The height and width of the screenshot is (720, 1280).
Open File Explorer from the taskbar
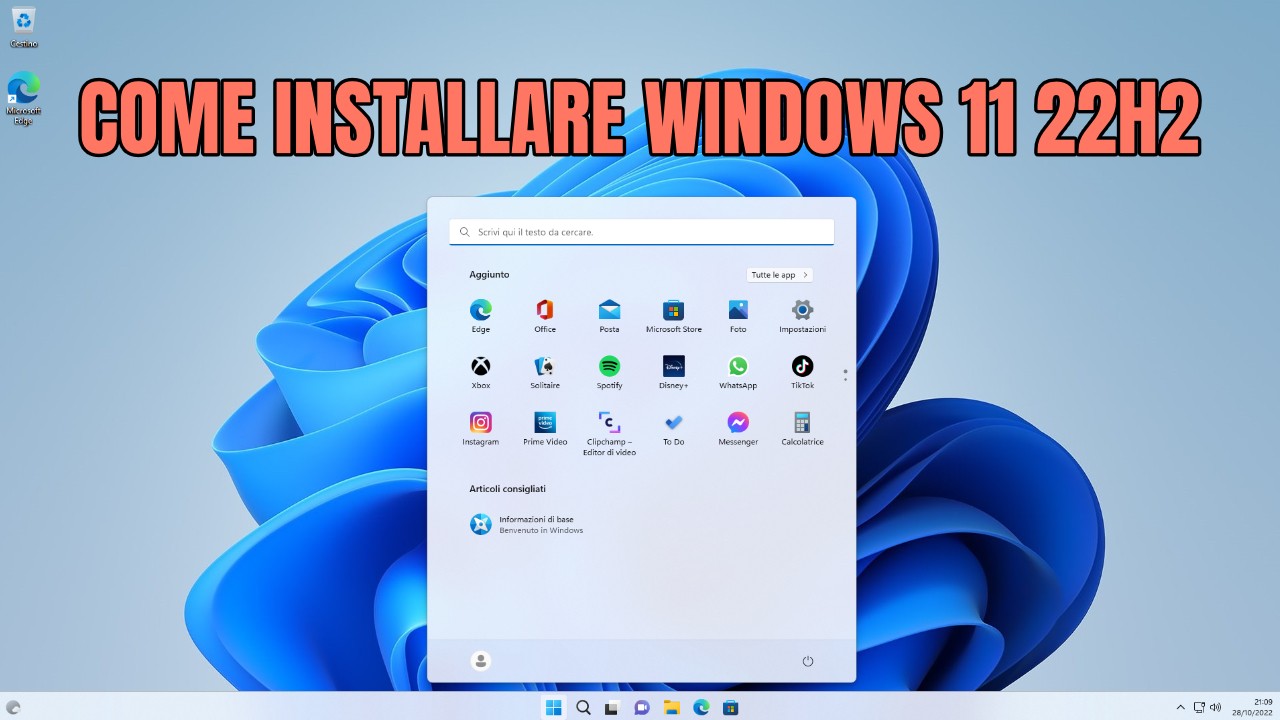point(672,707)
